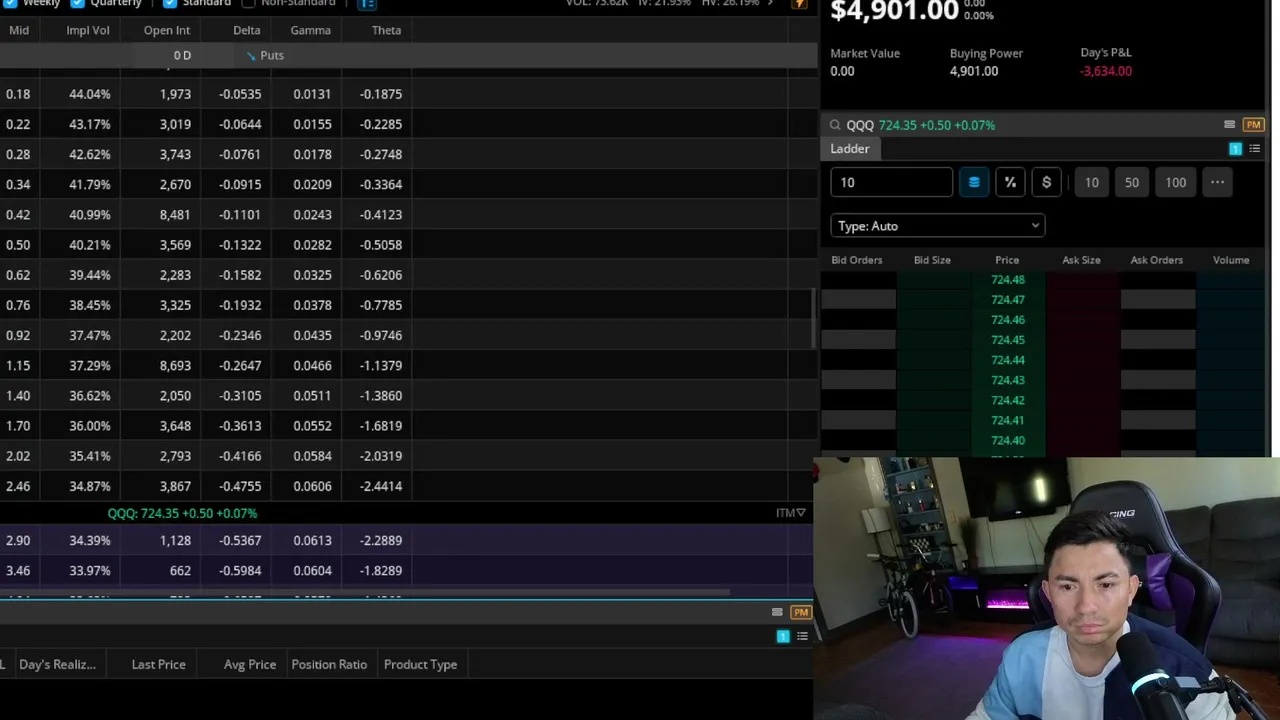Sort positions by Last Price column
The height and width of the screenshot is (720, 1280).
pyautogui.click(x=158, y=664)
